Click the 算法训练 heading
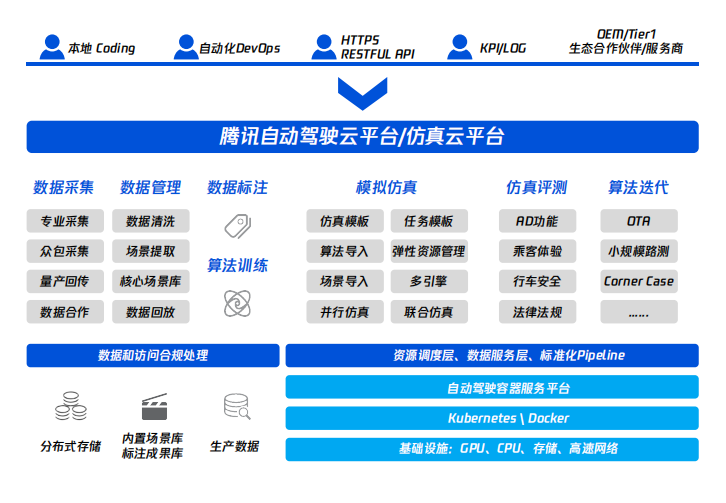The height and width of the screenshot is (503, 726). coord(238,265)
